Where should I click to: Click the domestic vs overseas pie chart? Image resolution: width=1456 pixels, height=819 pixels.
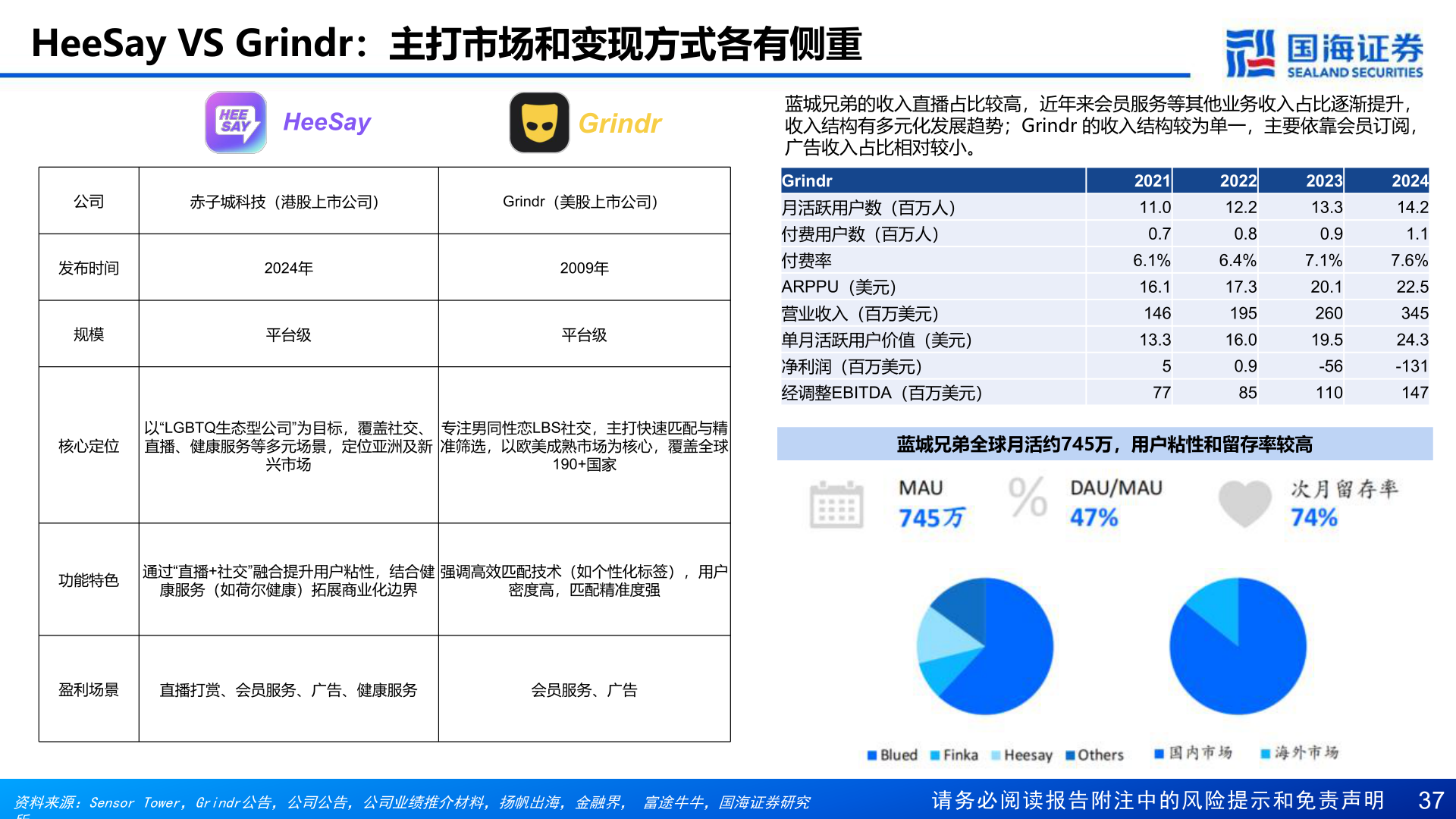click(1238, 646)
